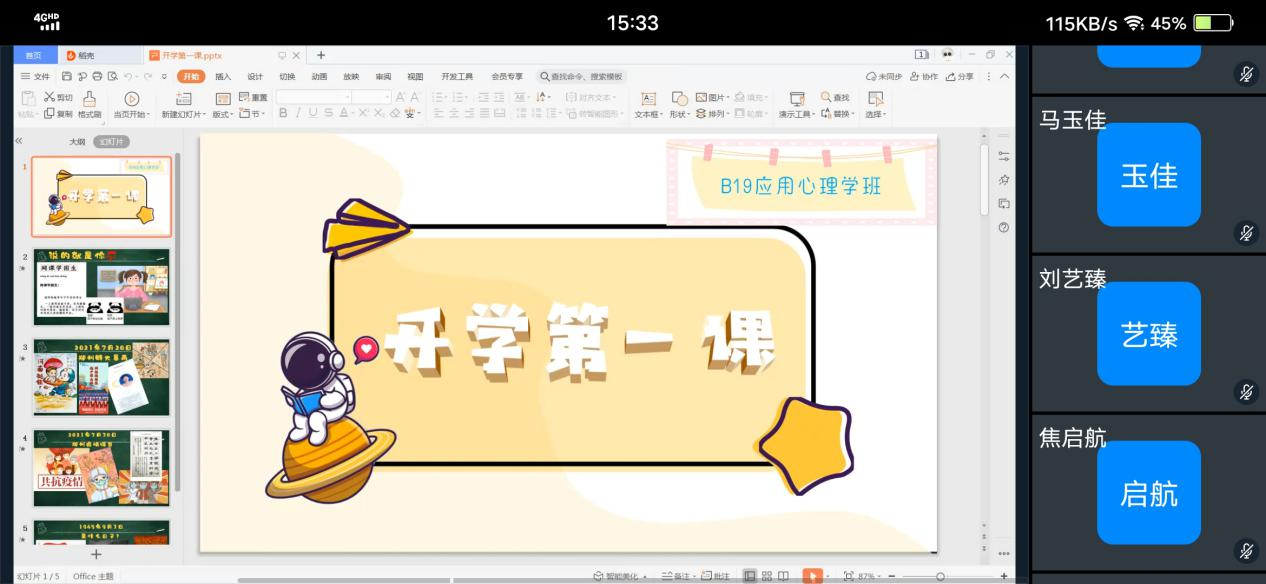Select slide 3 thumbnail in the panel

point(101,377)
